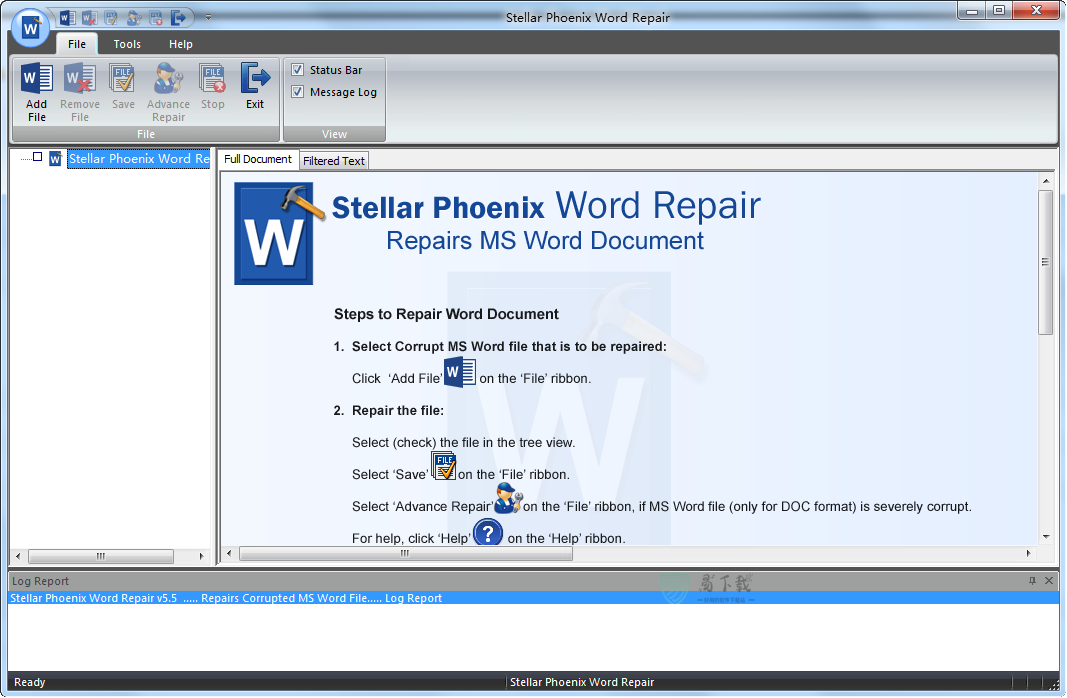Open the Stellar Word application orb menu
Image resolution: width=1067 pixels, height=698 pixels.
click(31, 28)
